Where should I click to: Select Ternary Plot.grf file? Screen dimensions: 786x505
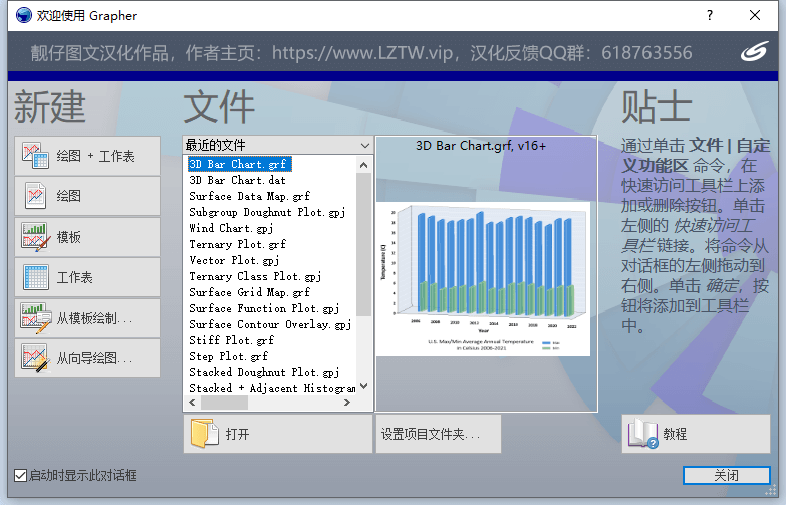pos(238,244)
